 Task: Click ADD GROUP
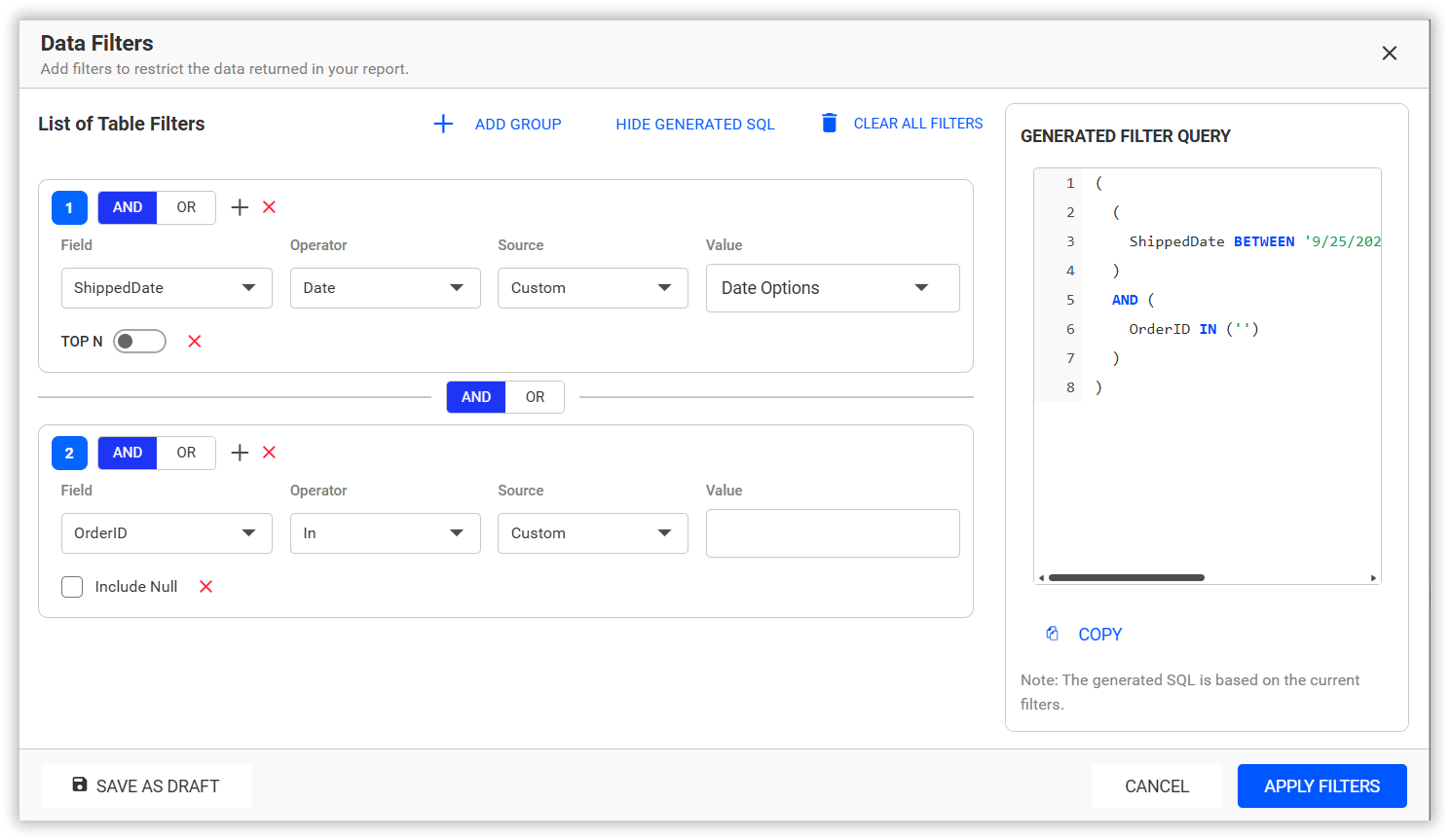[x=518, y=125]
